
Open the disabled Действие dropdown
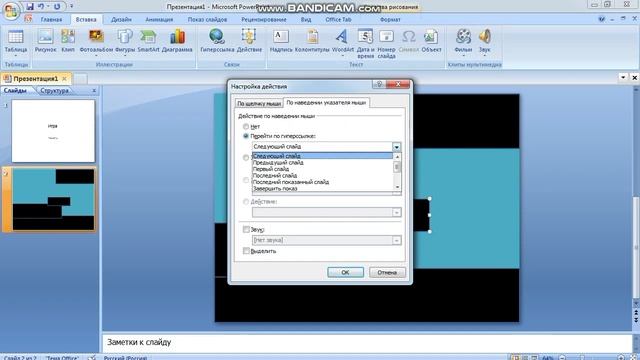[x=396, y=212]
